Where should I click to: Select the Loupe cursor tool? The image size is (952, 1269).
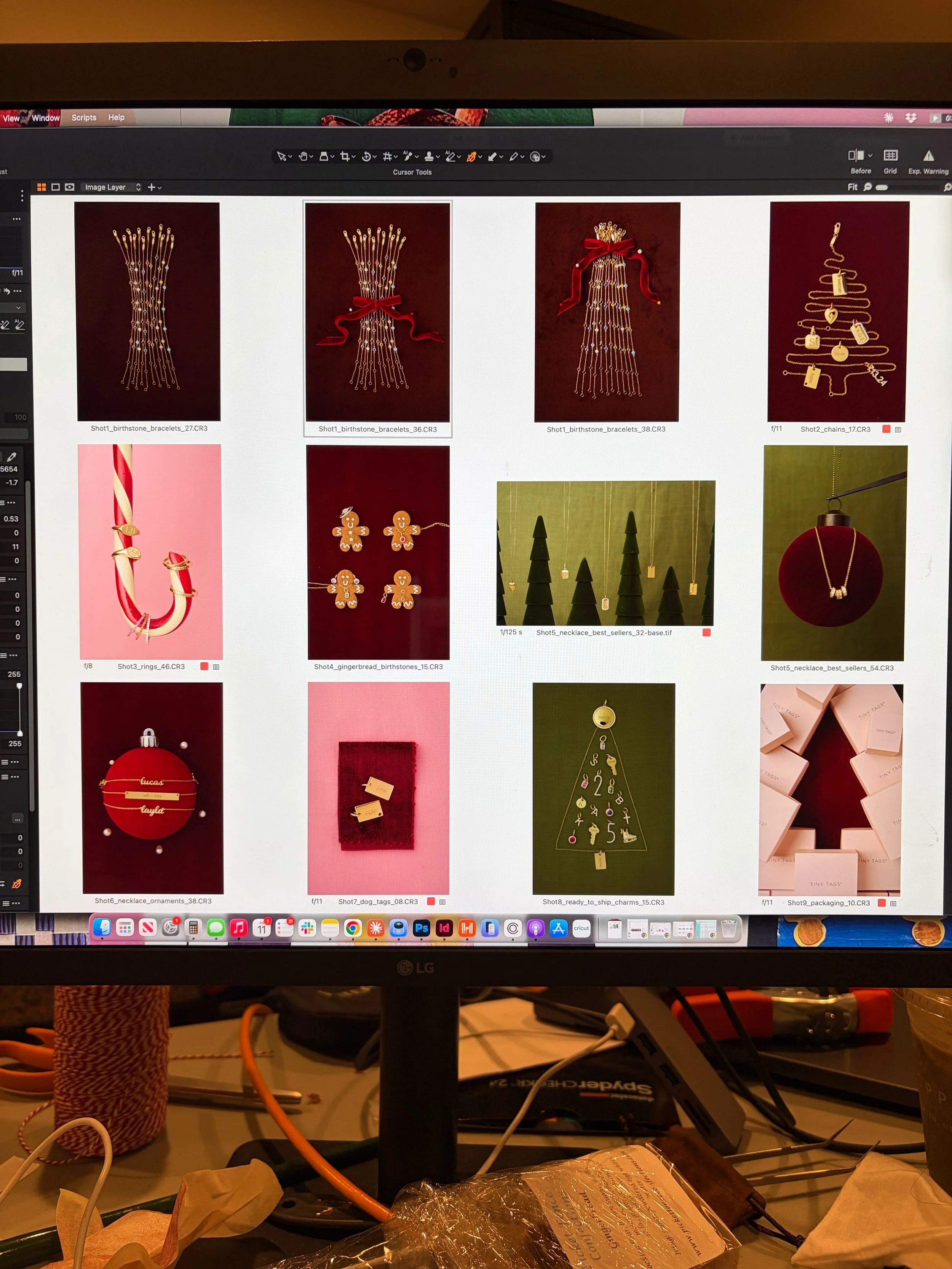click(x=324, y=156)
